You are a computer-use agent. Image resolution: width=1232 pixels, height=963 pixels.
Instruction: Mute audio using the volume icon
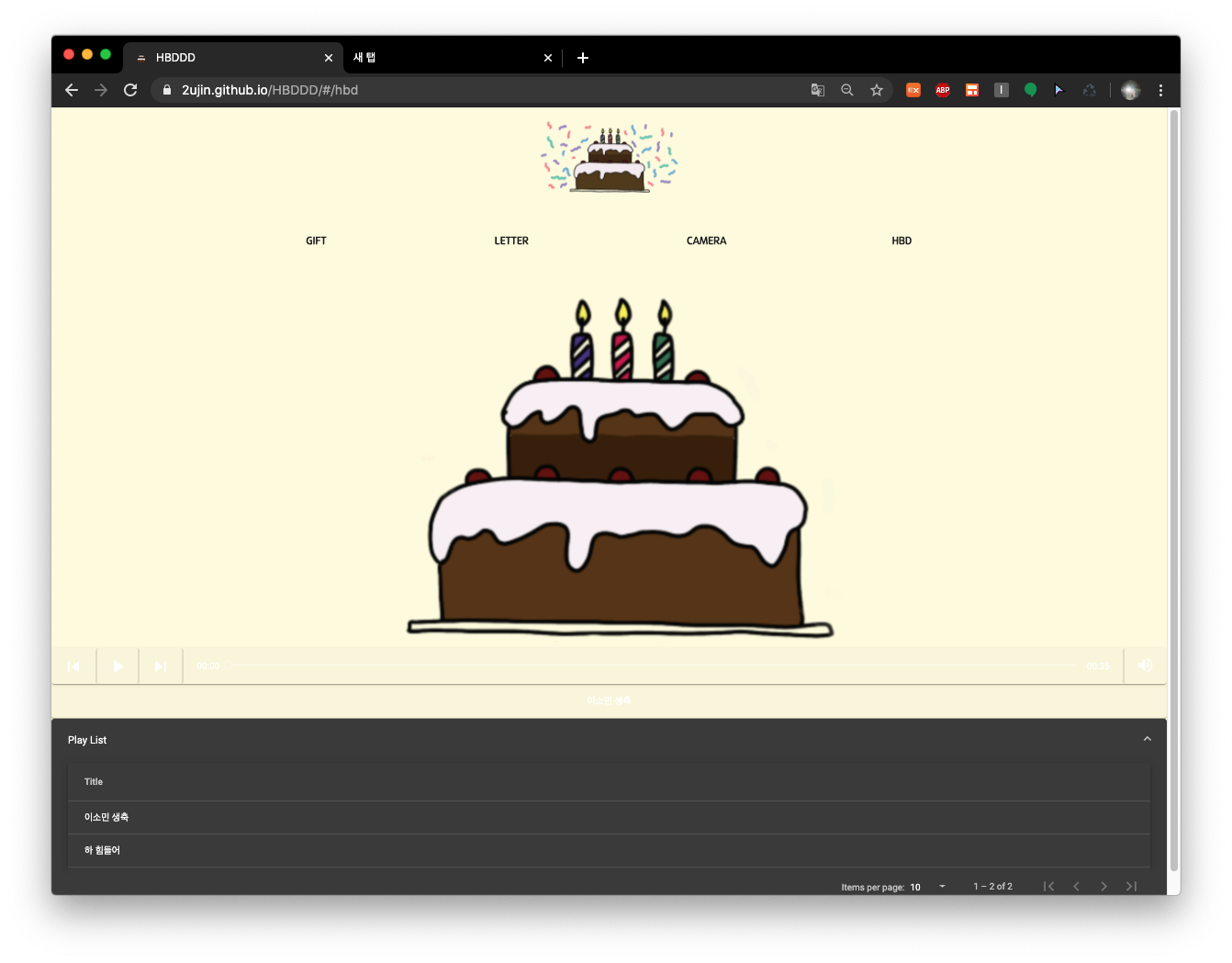1145,666
